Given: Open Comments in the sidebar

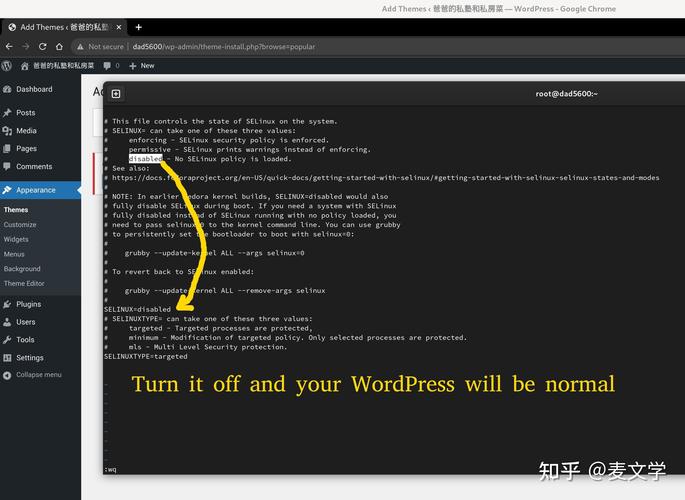Looking at the screenshot, I should pos(34,166).
